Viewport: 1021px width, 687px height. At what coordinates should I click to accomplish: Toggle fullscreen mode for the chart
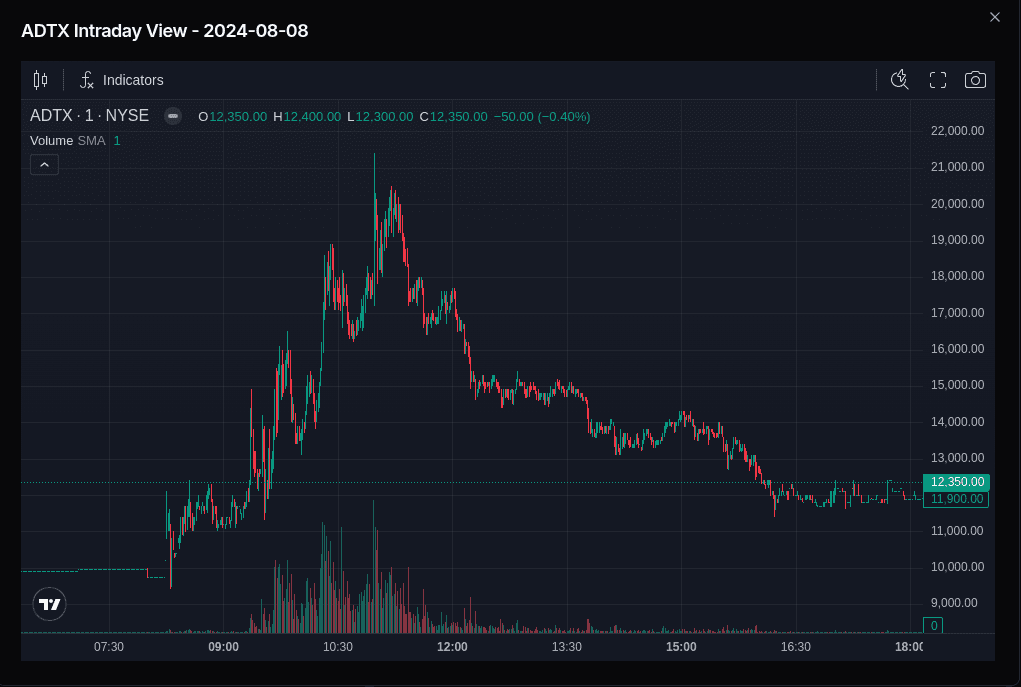[938, 80]
